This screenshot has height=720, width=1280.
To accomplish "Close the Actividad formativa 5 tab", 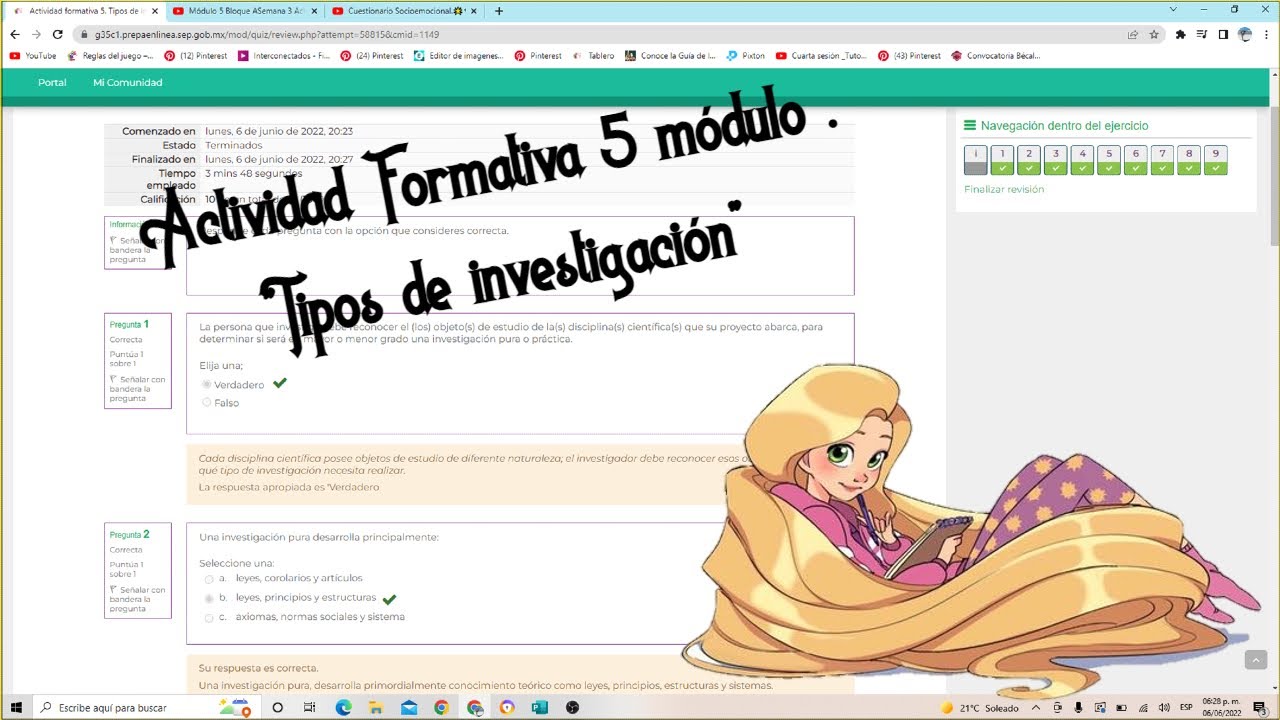I will pos(154,11).
